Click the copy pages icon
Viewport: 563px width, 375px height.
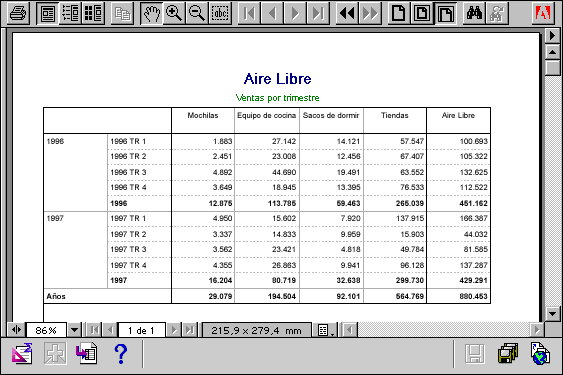pyautogui.click(x=122, y=14)
